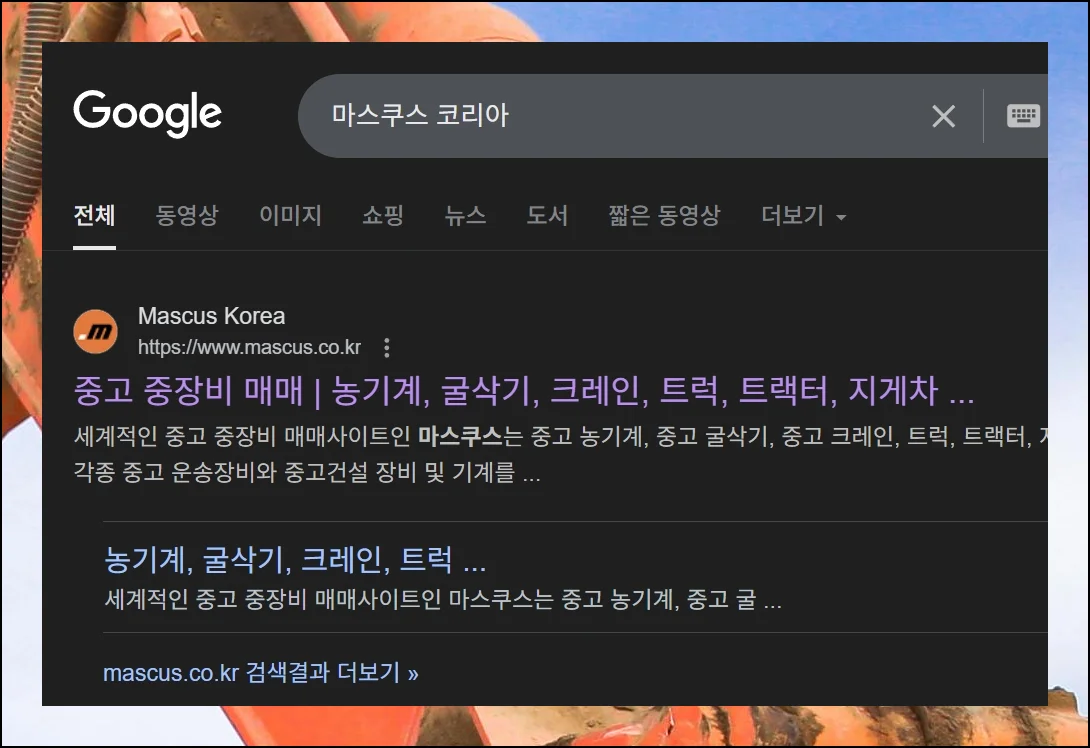This screenshot has height=748, width=1090.
Task: Open the 농기계, 굴삭기, 크레인, 트럭 sitelink
Action: click(x=295, y=560)
